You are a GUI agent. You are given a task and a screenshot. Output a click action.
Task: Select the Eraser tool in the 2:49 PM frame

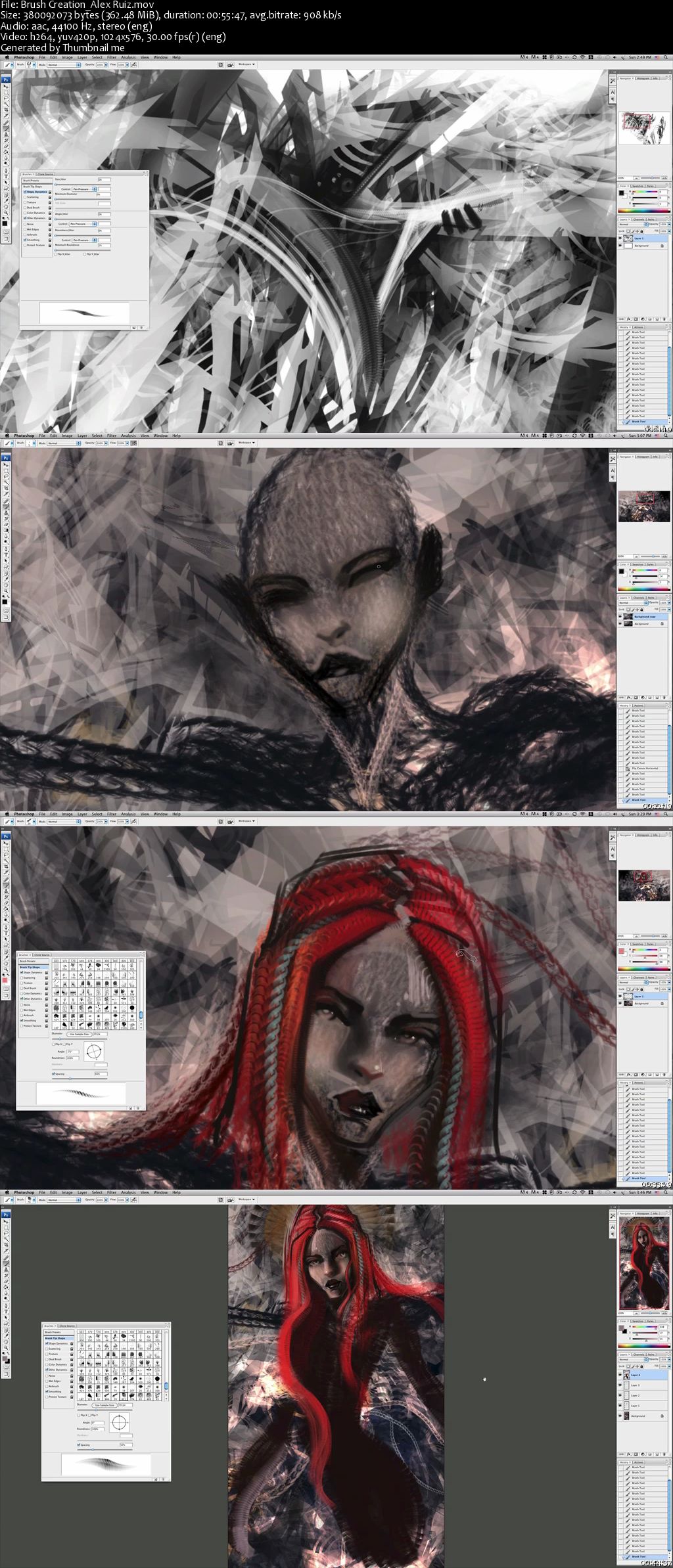pos(6,146)
